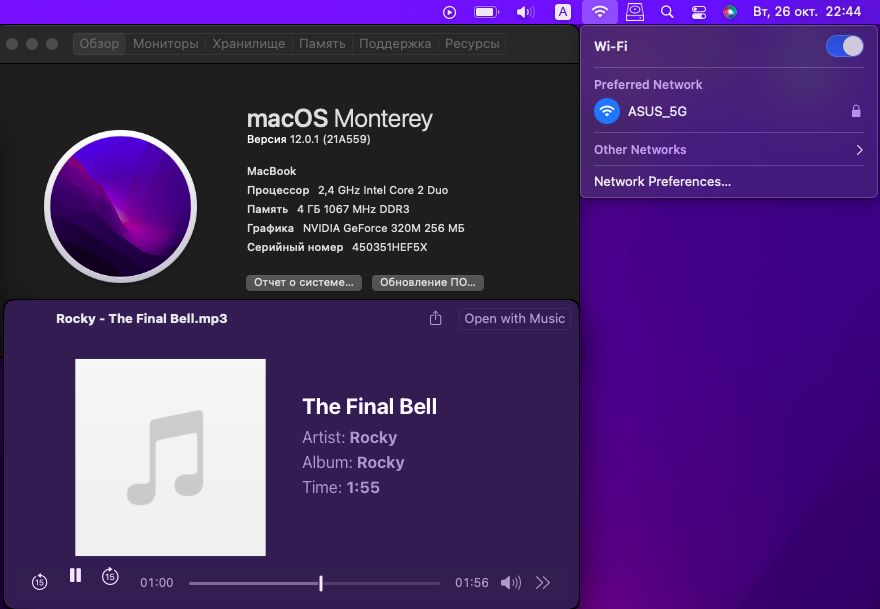
Task: Click the 'MacBook' model name text
Action: (x=272, y=171)
